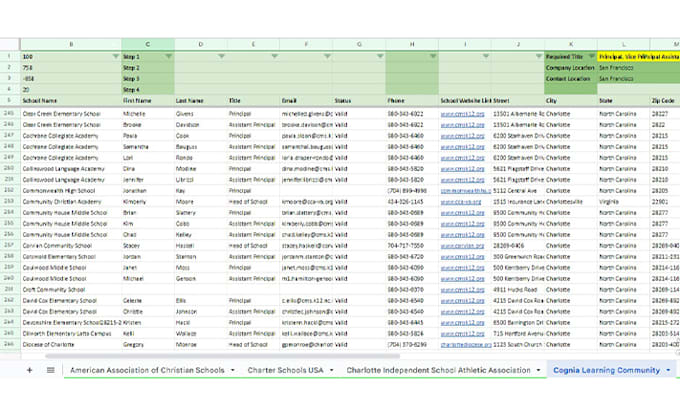Select Cotswold Elementary School cell
Screen dimensions: 680x411
coord(71,257)
